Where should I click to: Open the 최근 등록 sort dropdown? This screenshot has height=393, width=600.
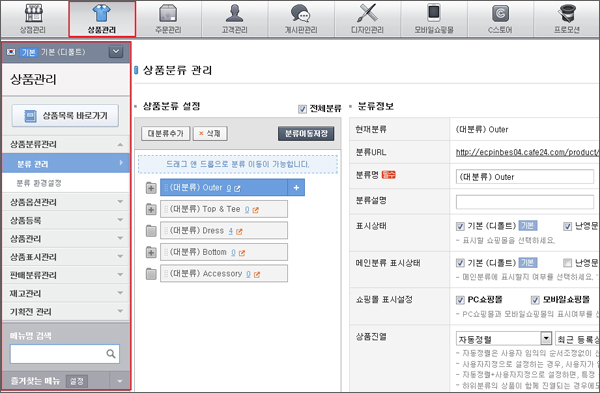pyautogui.click(x=577, y=339)
